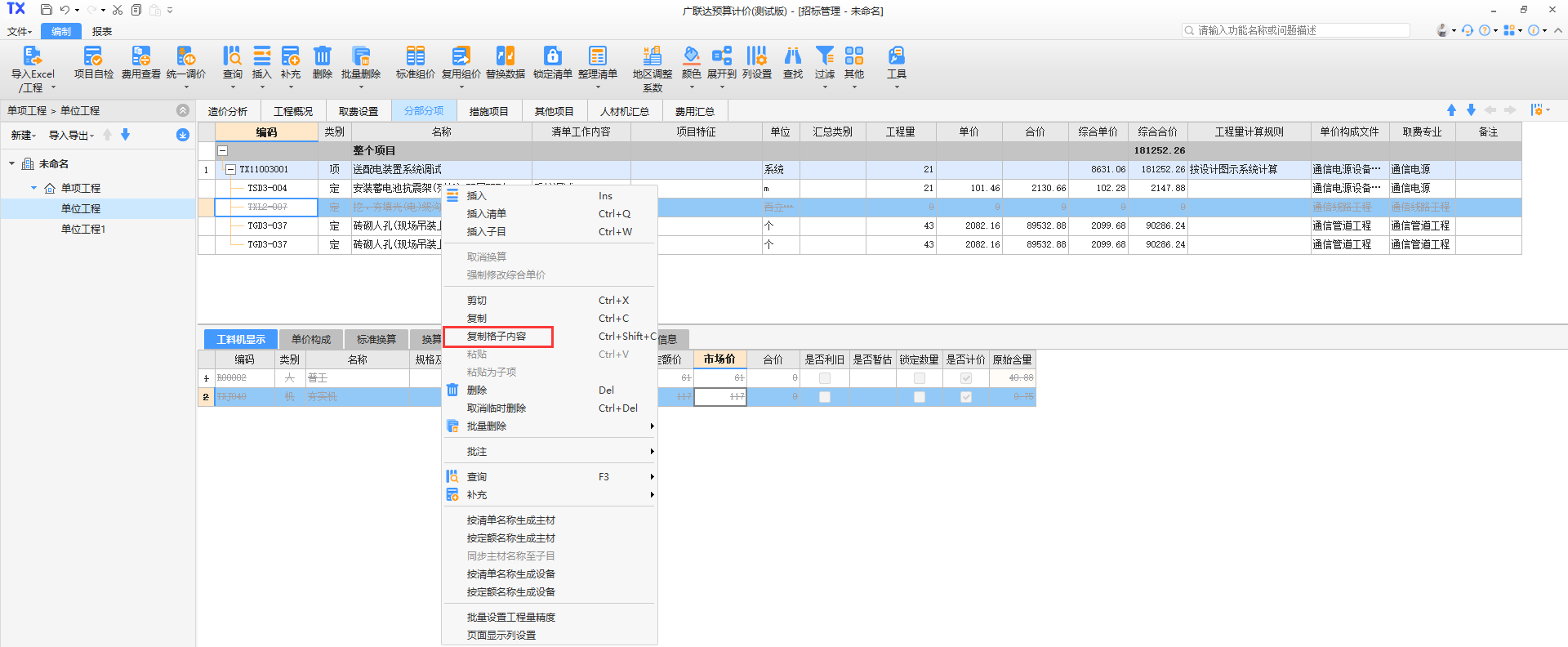
Task: Open the 新建 dropdown in left panel
Action: (23, 136)
